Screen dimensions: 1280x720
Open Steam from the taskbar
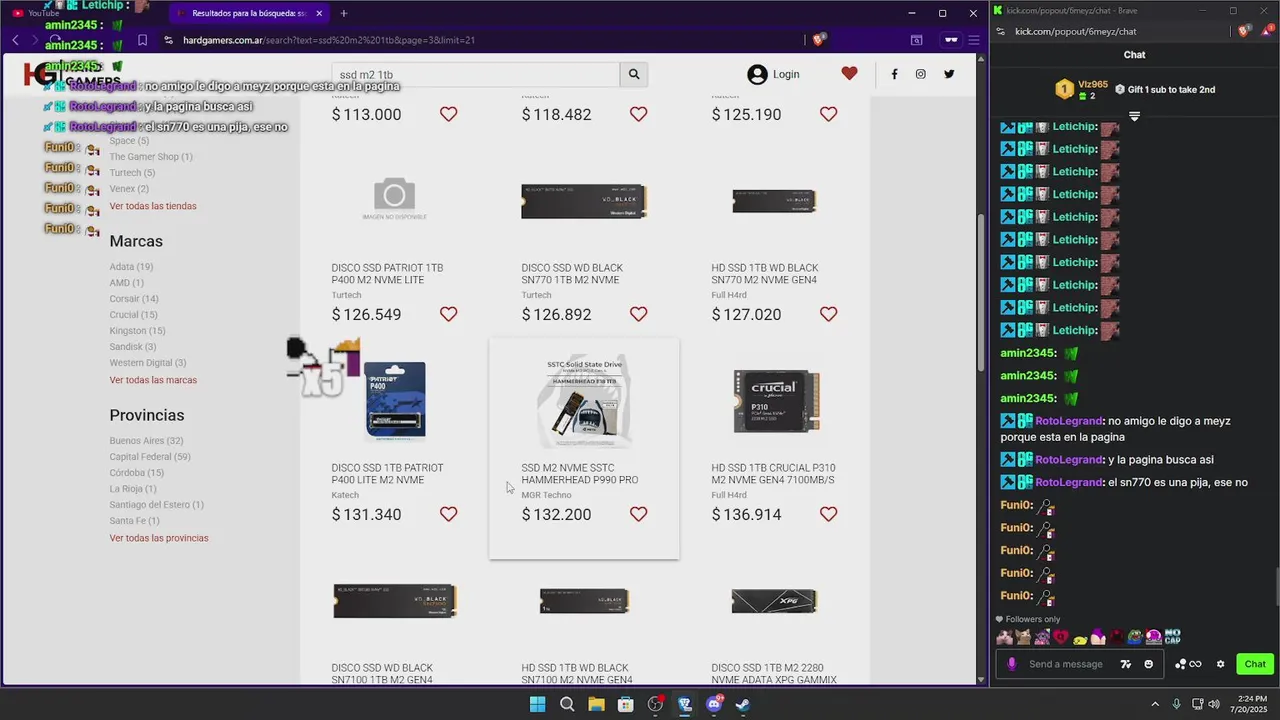tap(743, 704)
